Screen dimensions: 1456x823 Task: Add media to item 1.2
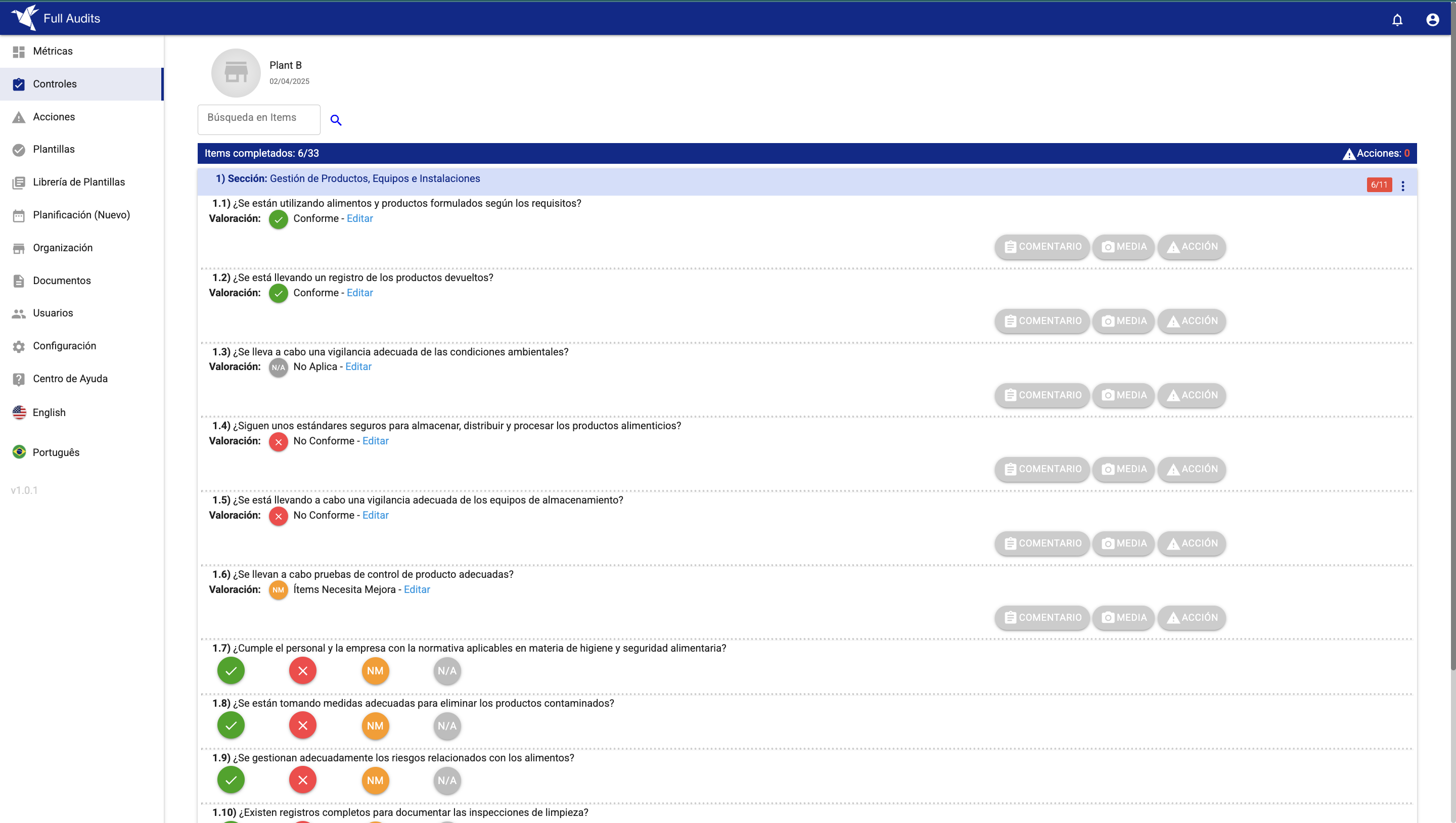(1123, 321)
